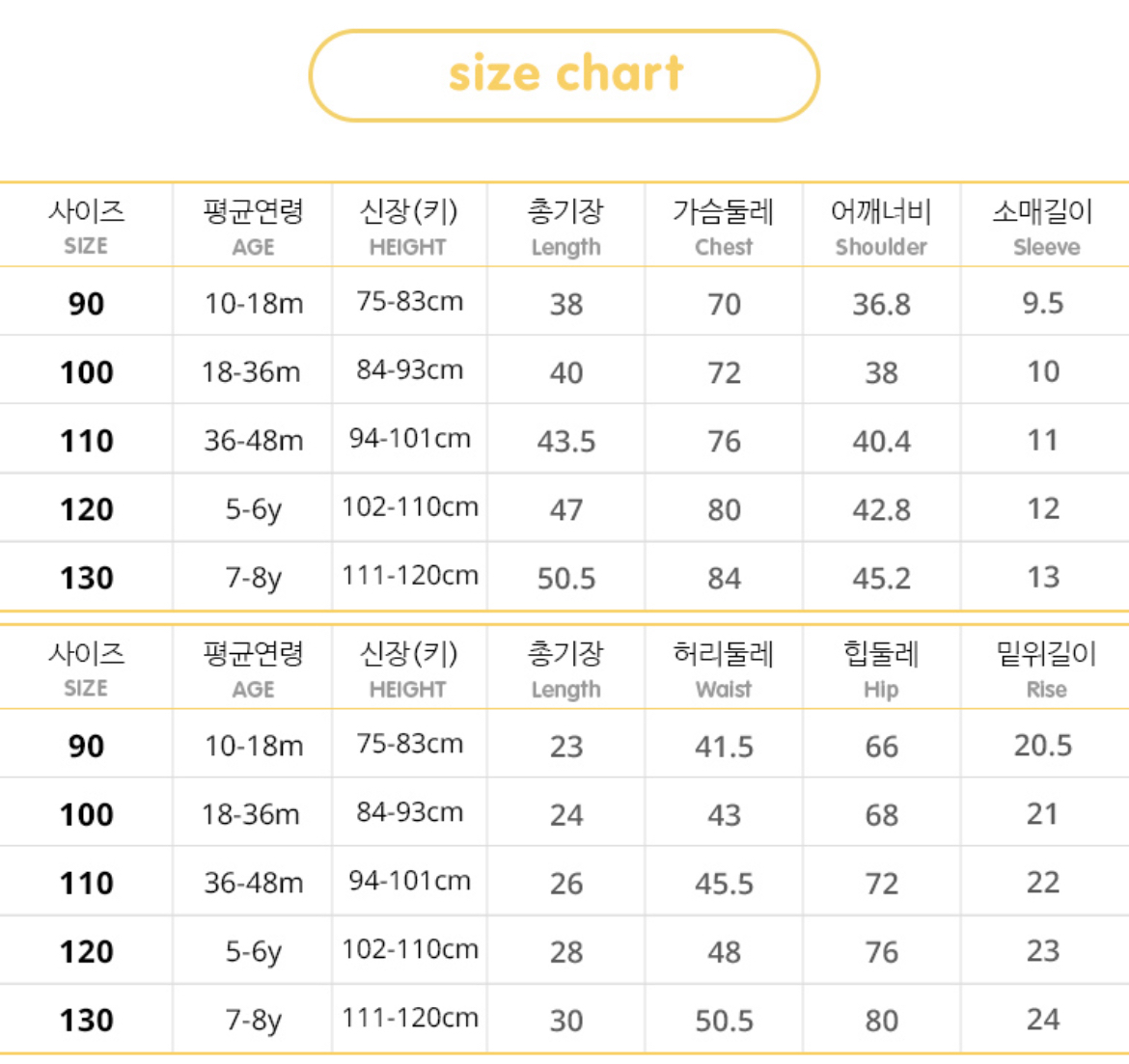Click waist value 48
1129x1064 pixels.
click(x=724, y=952)
